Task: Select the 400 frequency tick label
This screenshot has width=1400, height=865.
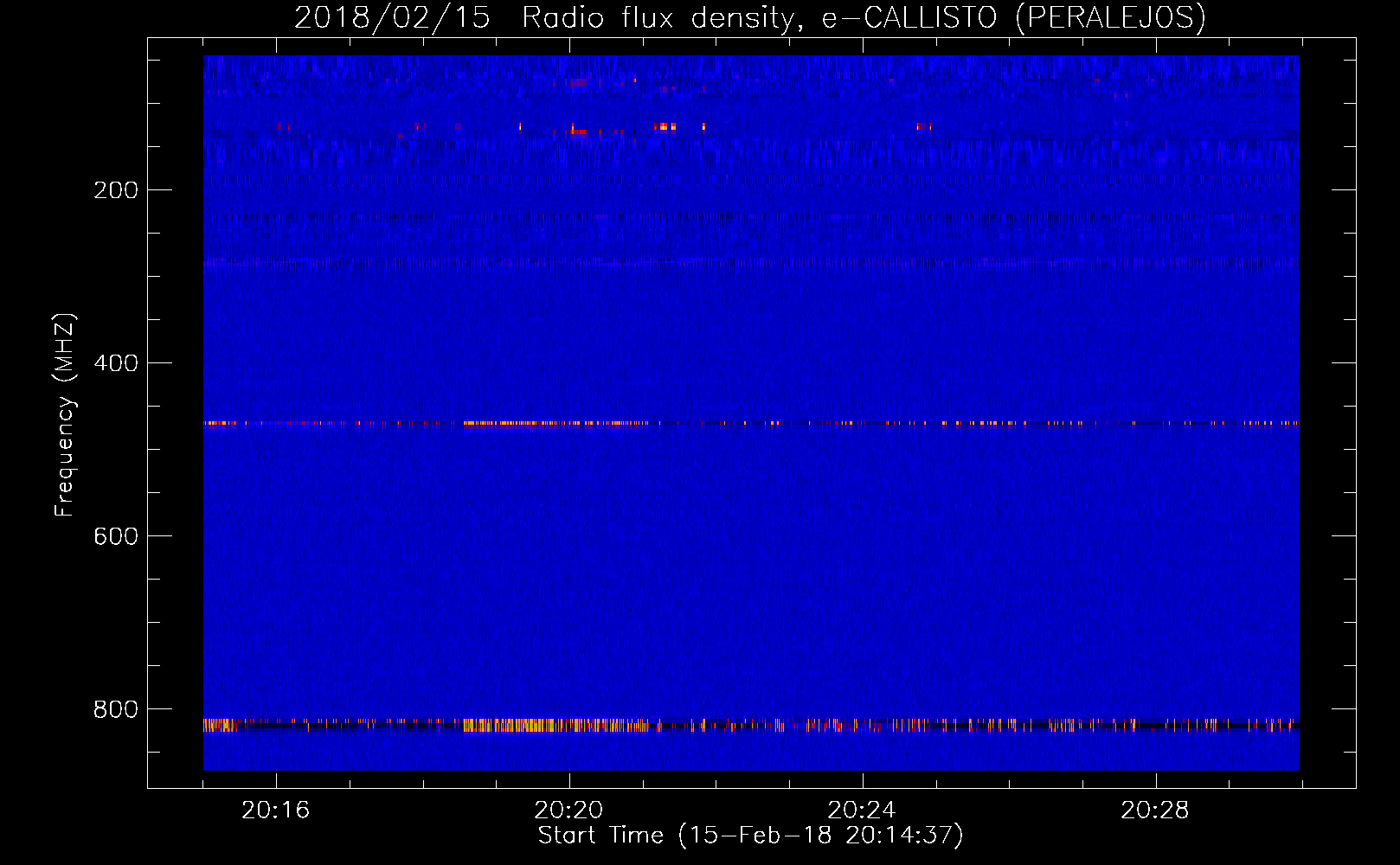Action: tap(116, 363)
